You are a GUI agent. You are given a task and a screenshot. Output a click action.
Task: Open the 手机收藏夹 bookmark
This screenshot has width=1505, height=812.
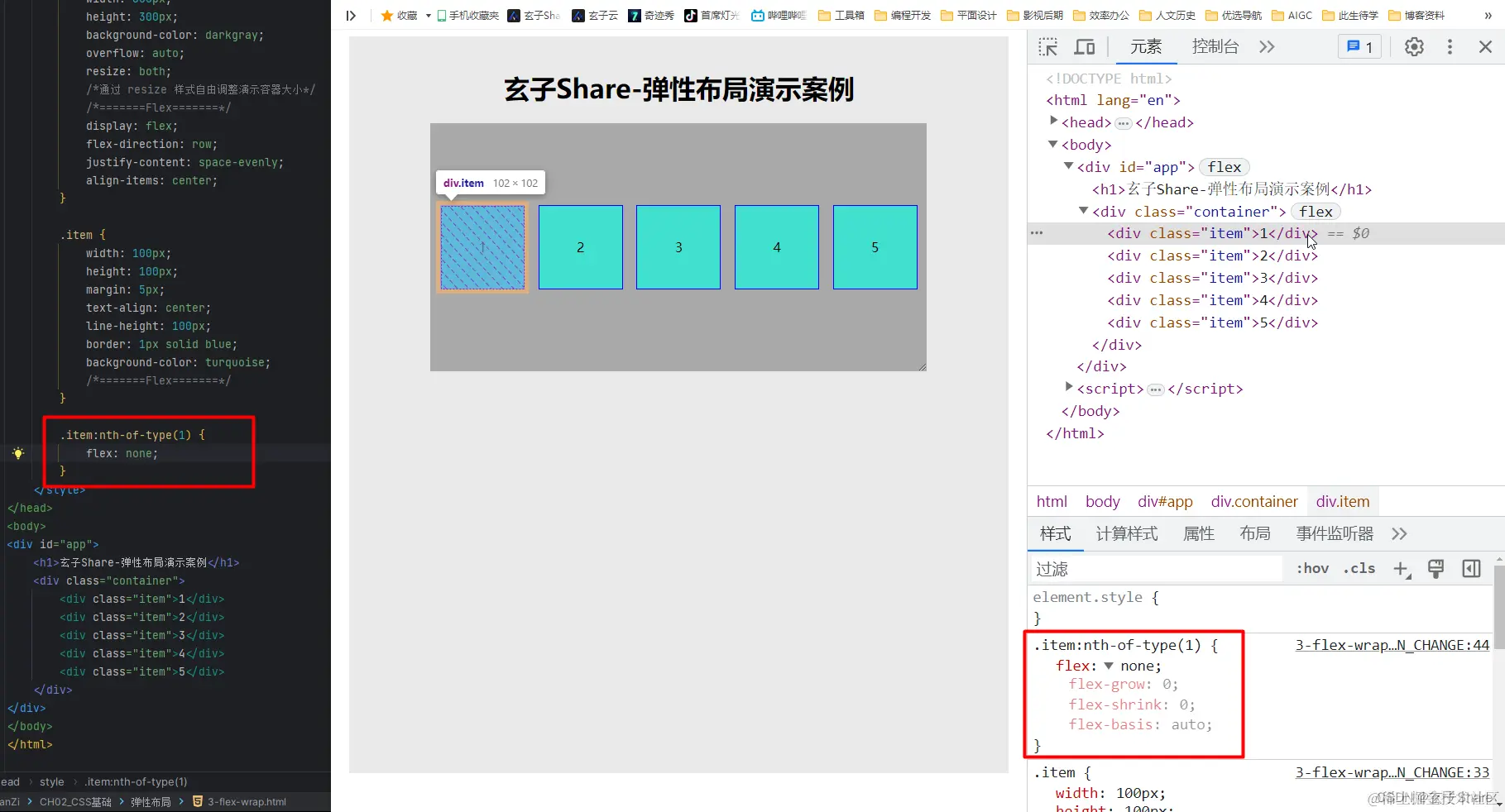click(x=467, y=15)
